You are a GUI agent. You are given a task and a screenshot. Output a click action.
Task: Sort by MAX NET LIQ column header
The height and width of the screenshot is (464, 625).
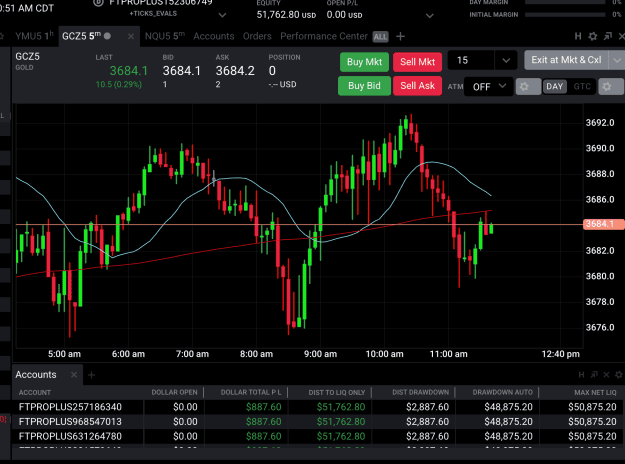(x=595, y=392)
